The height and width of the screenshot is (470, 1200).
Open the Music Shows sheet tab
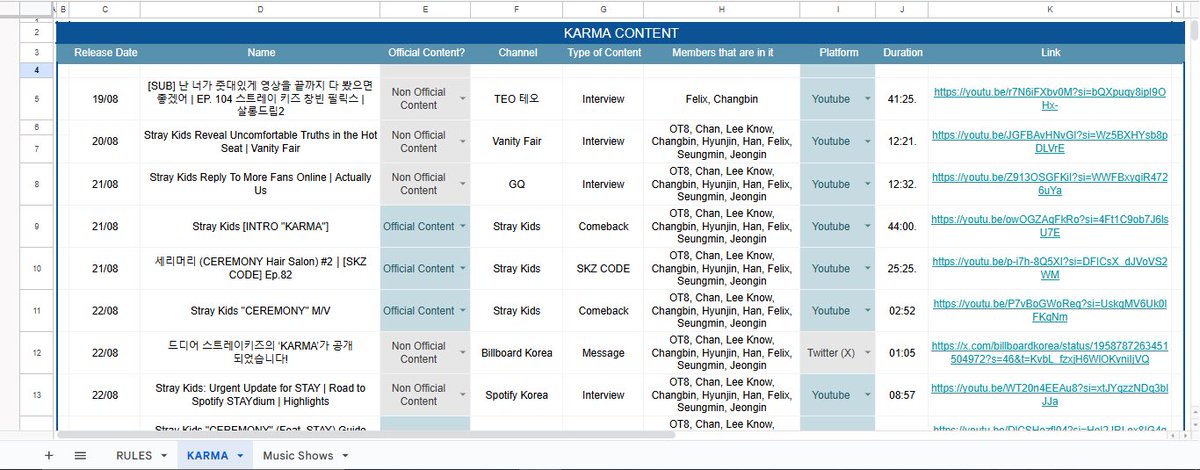(298, 455)
